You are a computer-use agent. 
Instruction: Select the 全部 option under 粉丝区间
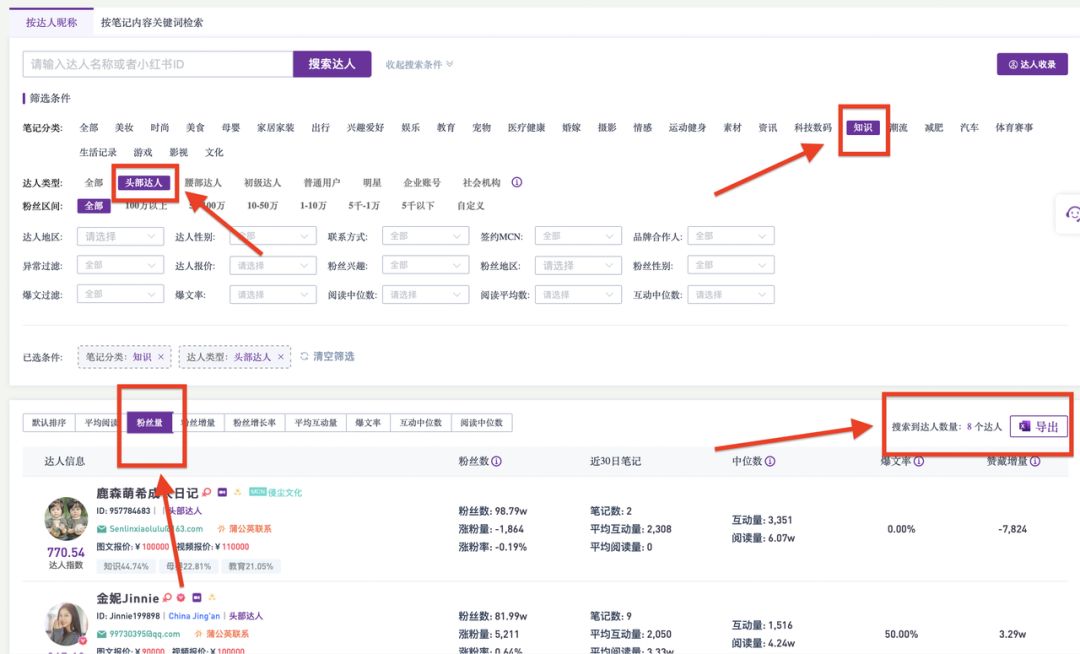95,205
